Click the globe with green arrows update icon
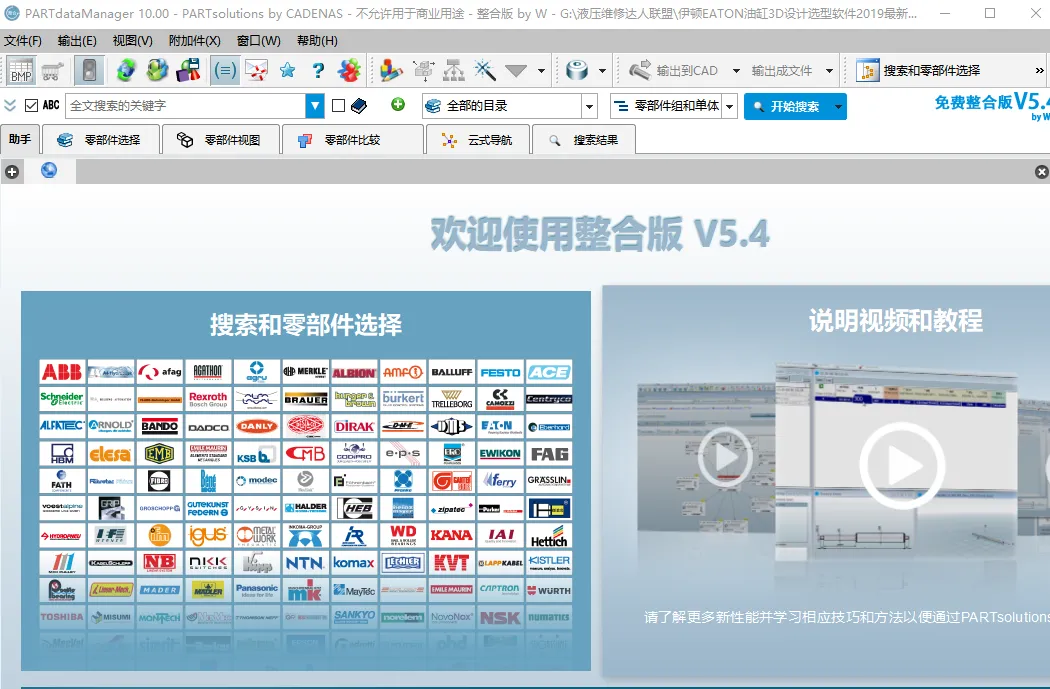This screenshot has width=1050, height=689. point(126,70)
